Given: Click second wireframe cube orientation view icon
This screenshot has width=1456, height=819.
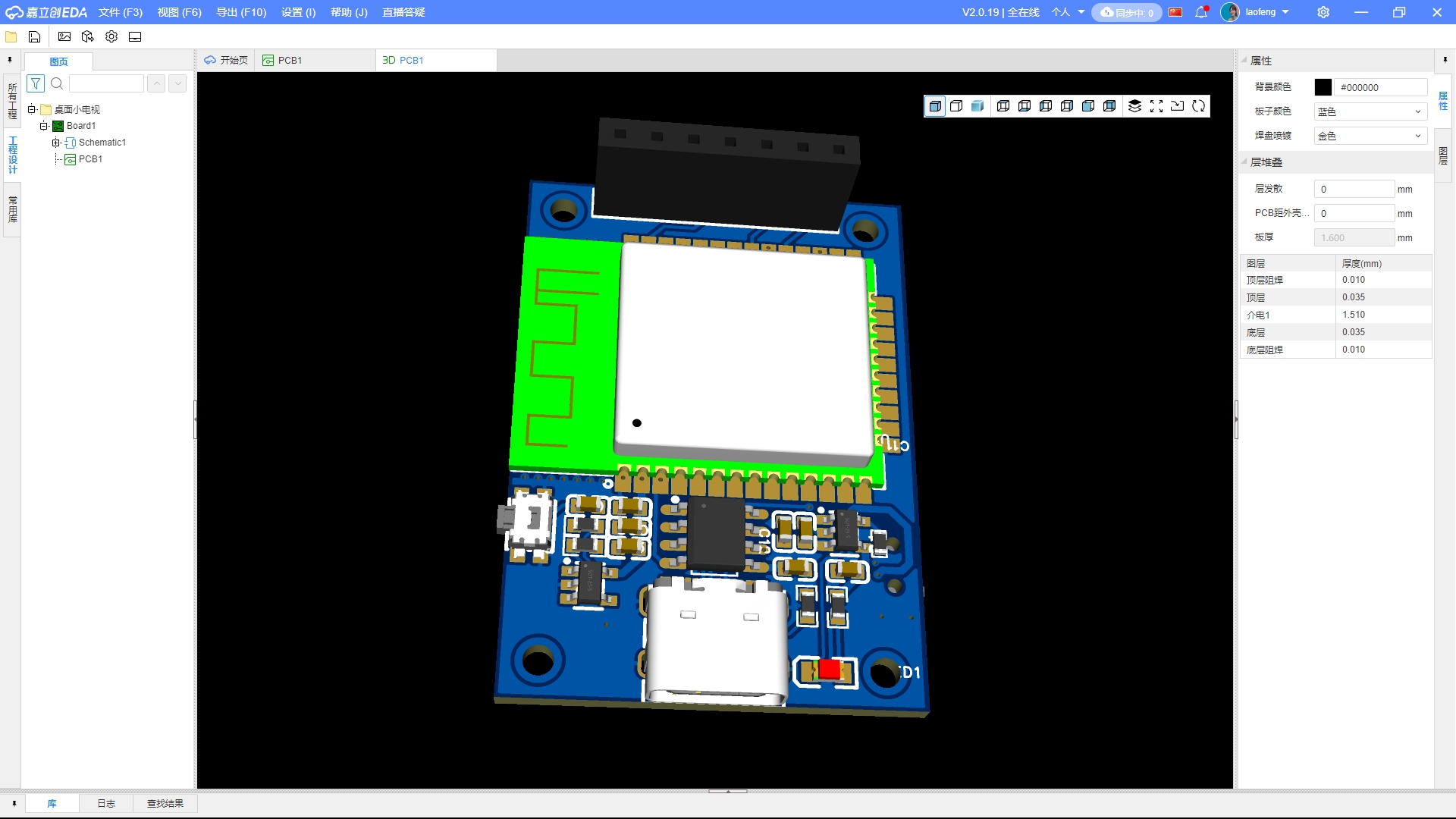Looking at the screenshot, I should click(x=1025, y=106).
